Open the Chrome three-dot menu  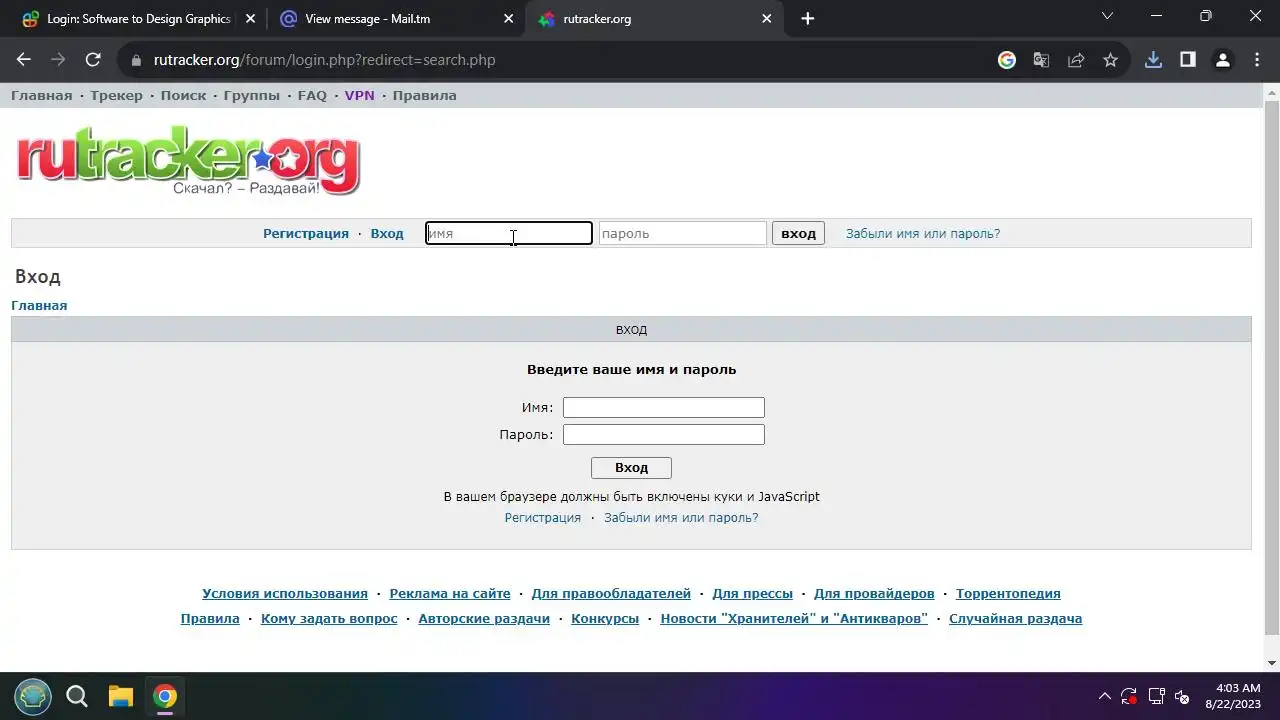(x=1257, y=60)
